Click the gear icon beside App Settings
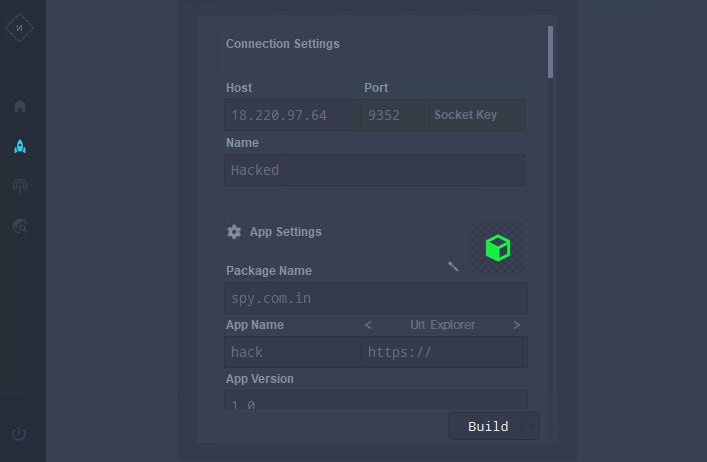707x462 pixels. click(x=234, y=232)
